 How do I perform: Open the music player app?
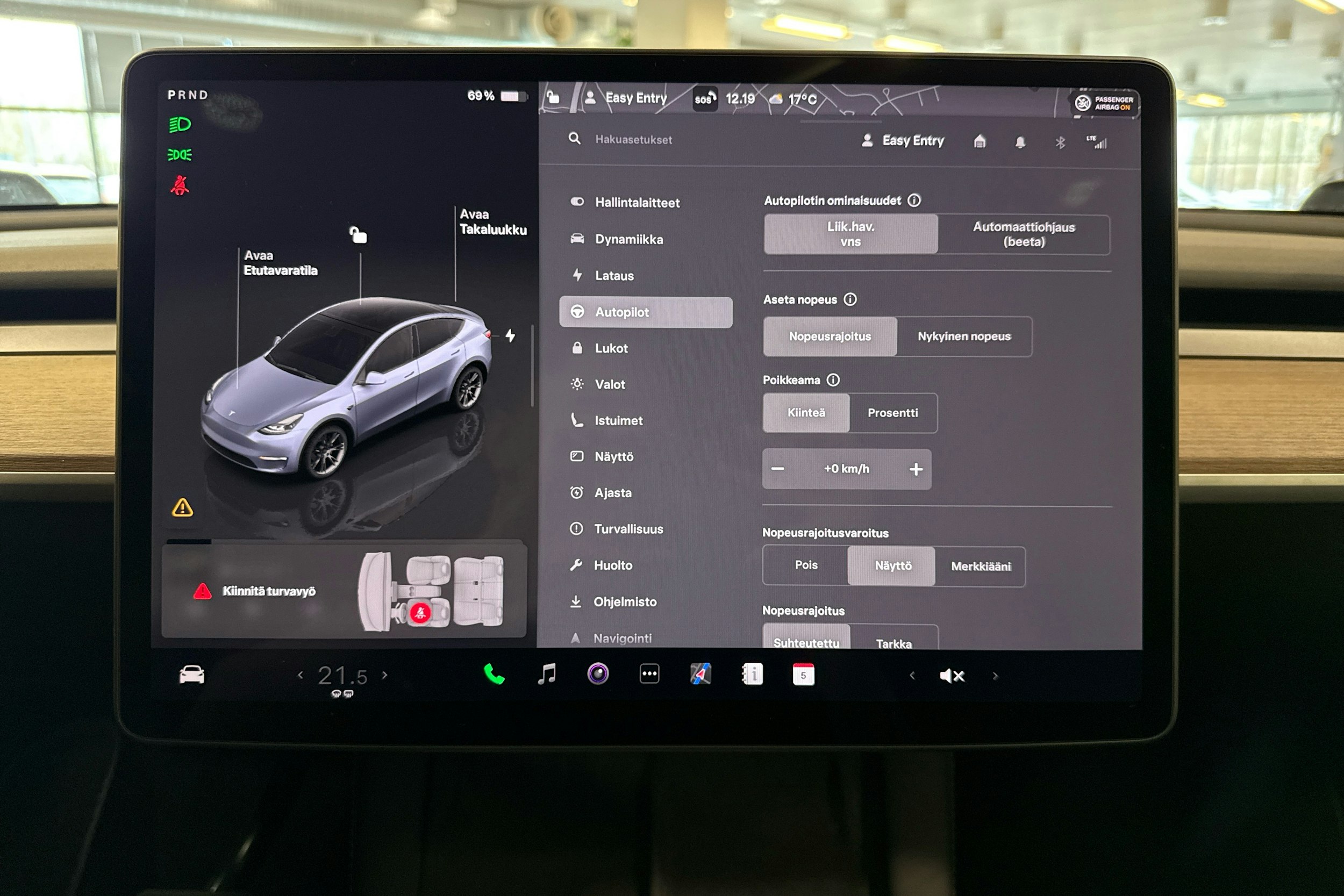click(547, 675)
